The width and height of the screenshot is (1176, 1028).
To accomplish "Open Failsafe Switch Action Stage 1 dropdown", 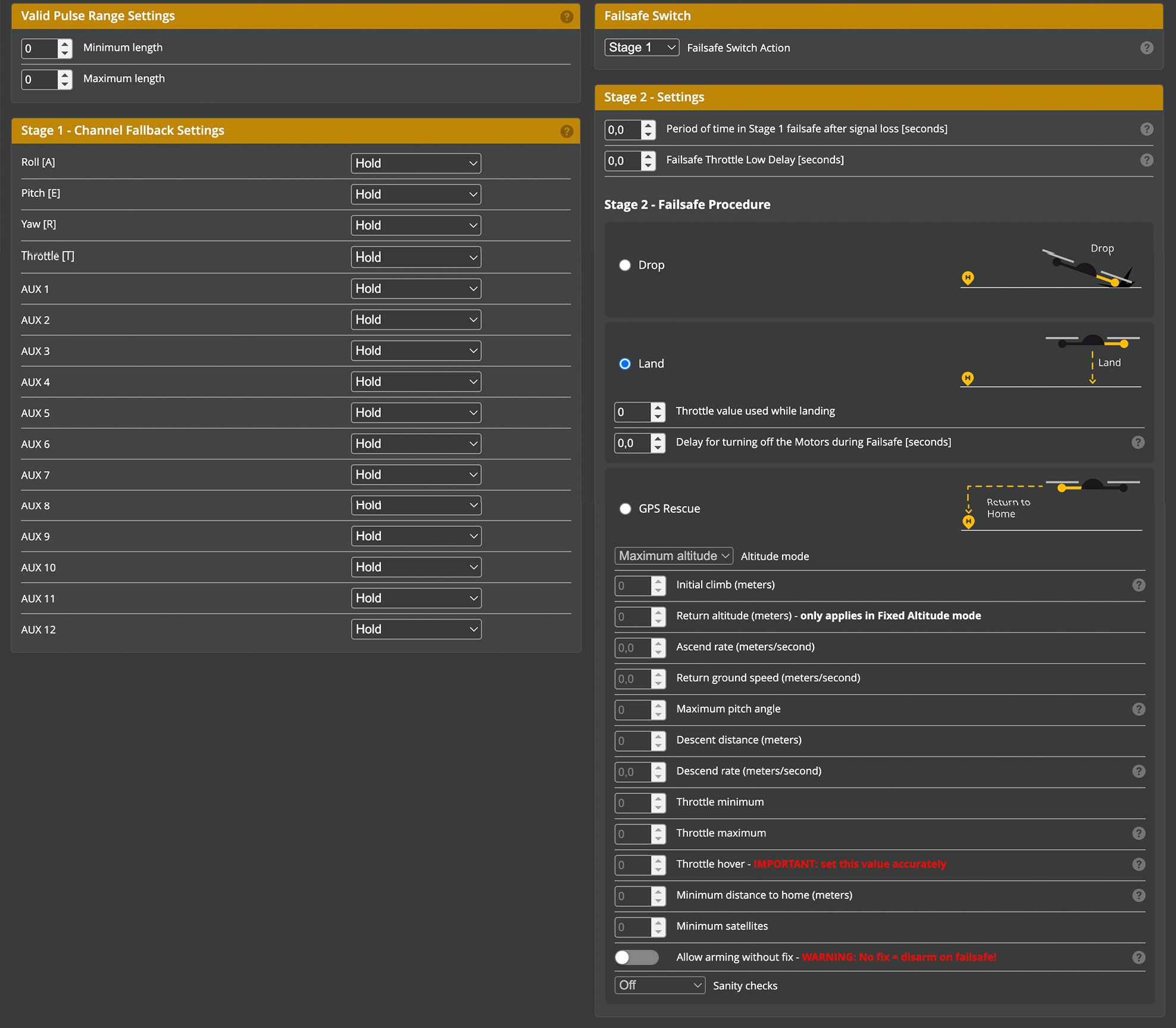I will (642, 48).
